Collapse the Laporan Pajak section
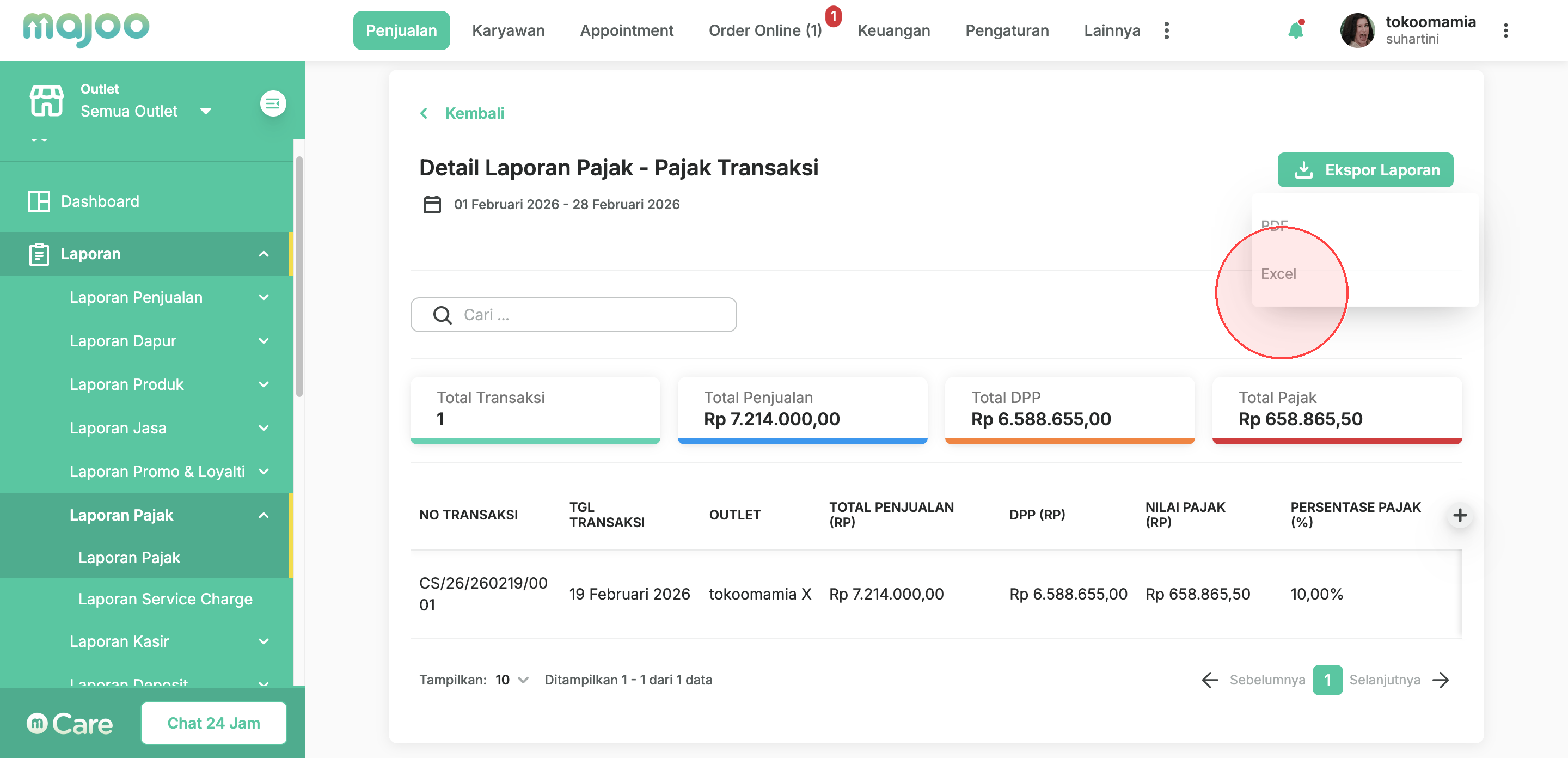This screenshot has width=1568, height=758. [x=264, y=516]
